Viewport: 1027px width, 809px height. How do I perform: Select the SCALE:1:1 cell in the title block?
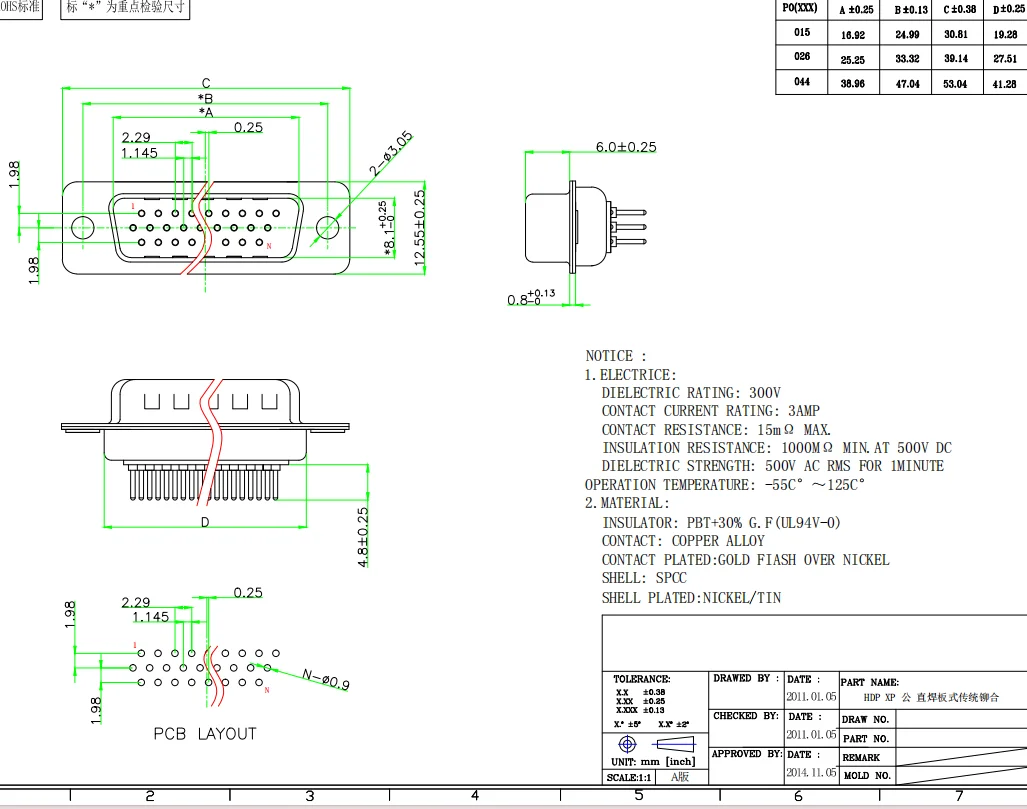click(629, 777)
